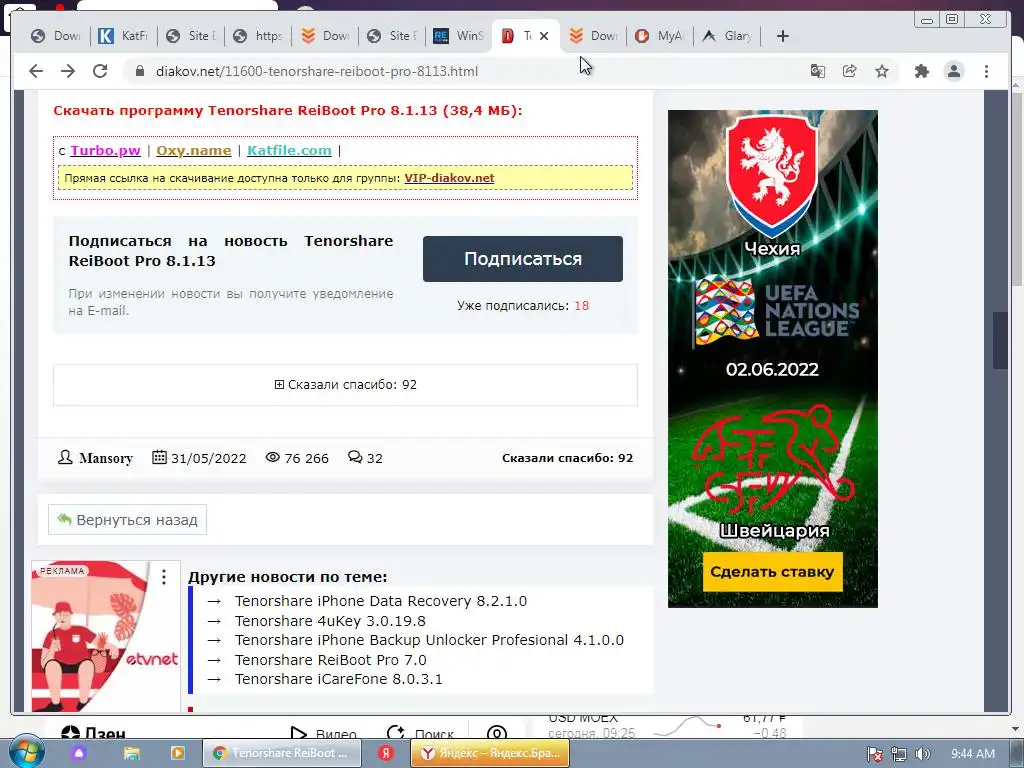
Task: Open the Google Translate page icon
Action: click(x=818, y=71)
